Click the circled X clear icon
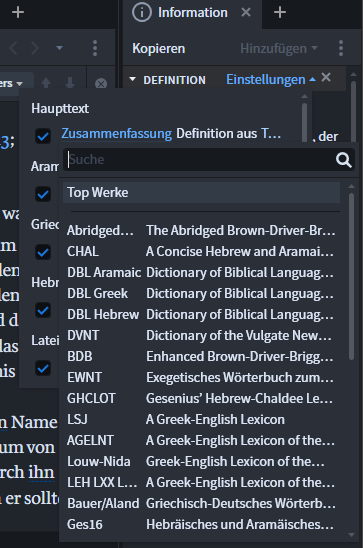Viewport: 363px width, 548px height. (x=101, y=84)
